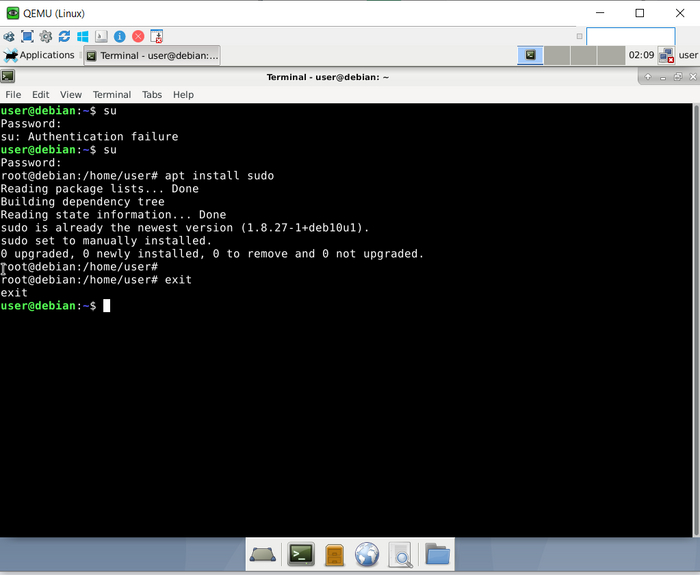Click the keyboard shortcut key icon

click(x=101, y=37)
